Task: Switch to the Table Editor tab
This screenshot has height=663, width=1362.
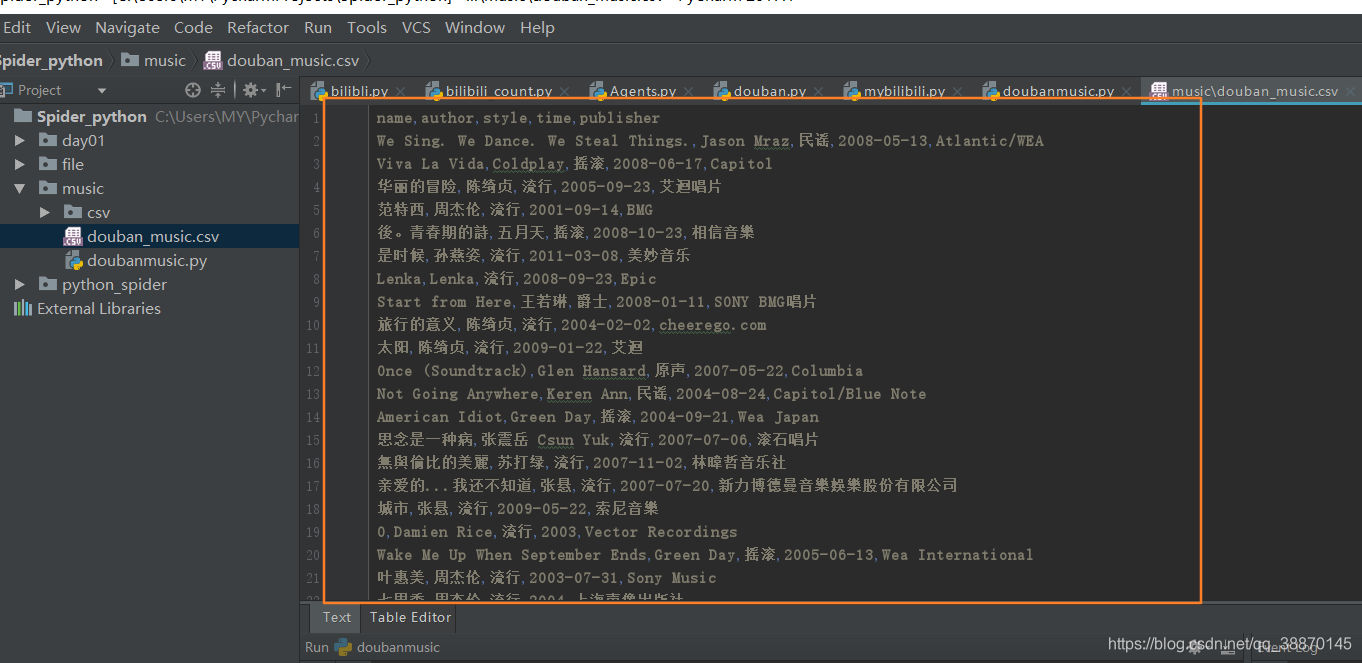Action: 411,618
